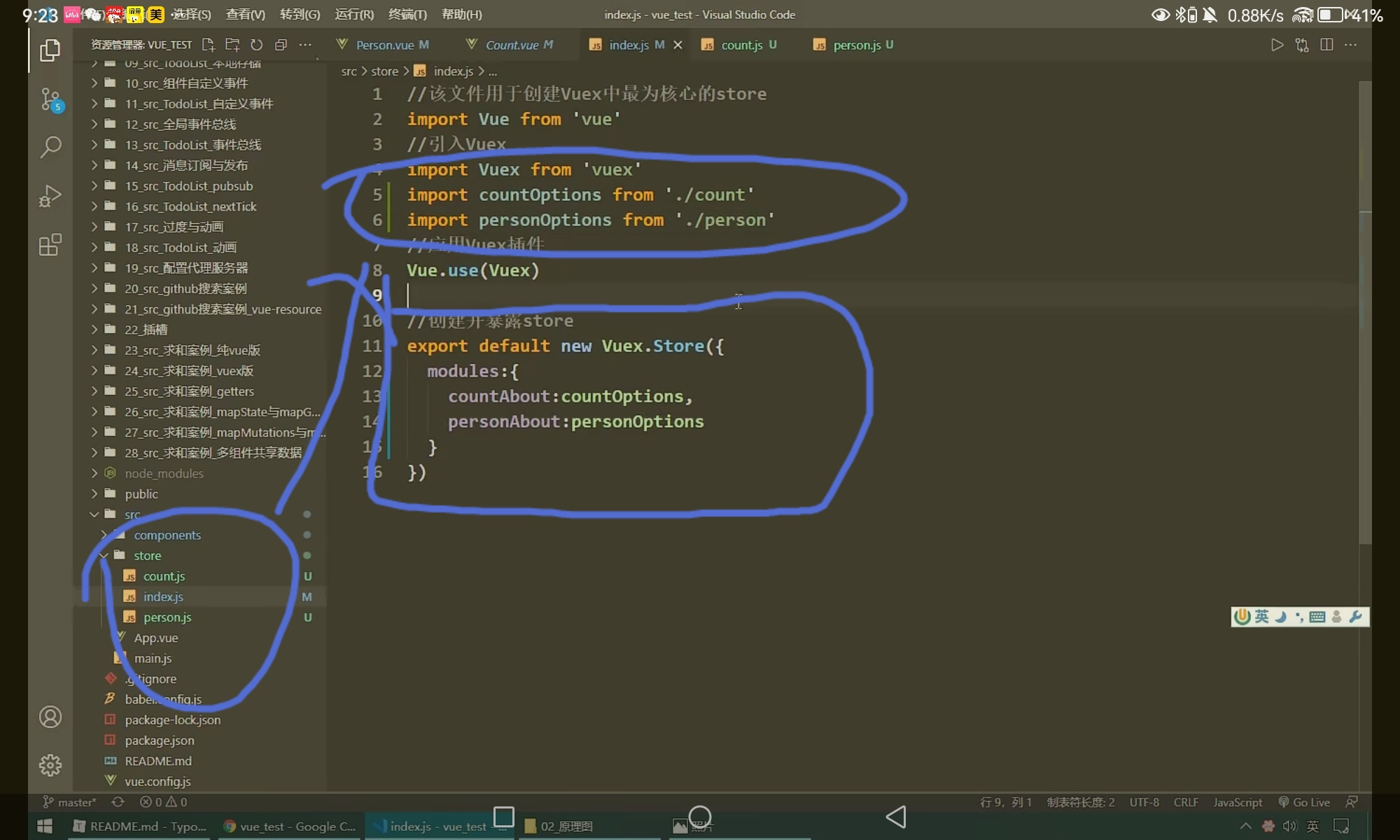Collapse all folders in explorer

click(x=281, y=45)
